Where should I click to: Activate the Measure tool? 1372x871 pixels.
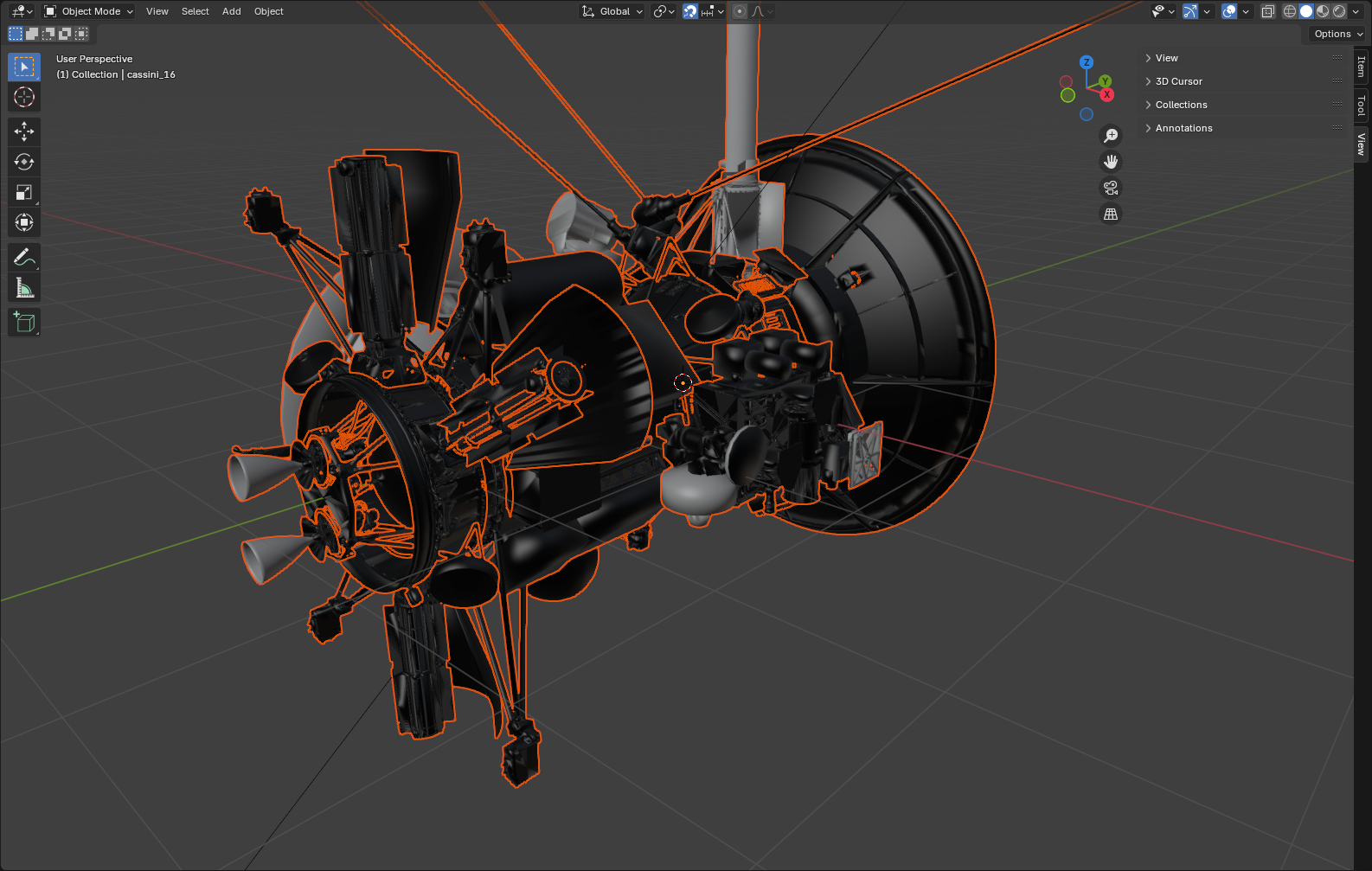pyautogui.click(x=24, y=288)
